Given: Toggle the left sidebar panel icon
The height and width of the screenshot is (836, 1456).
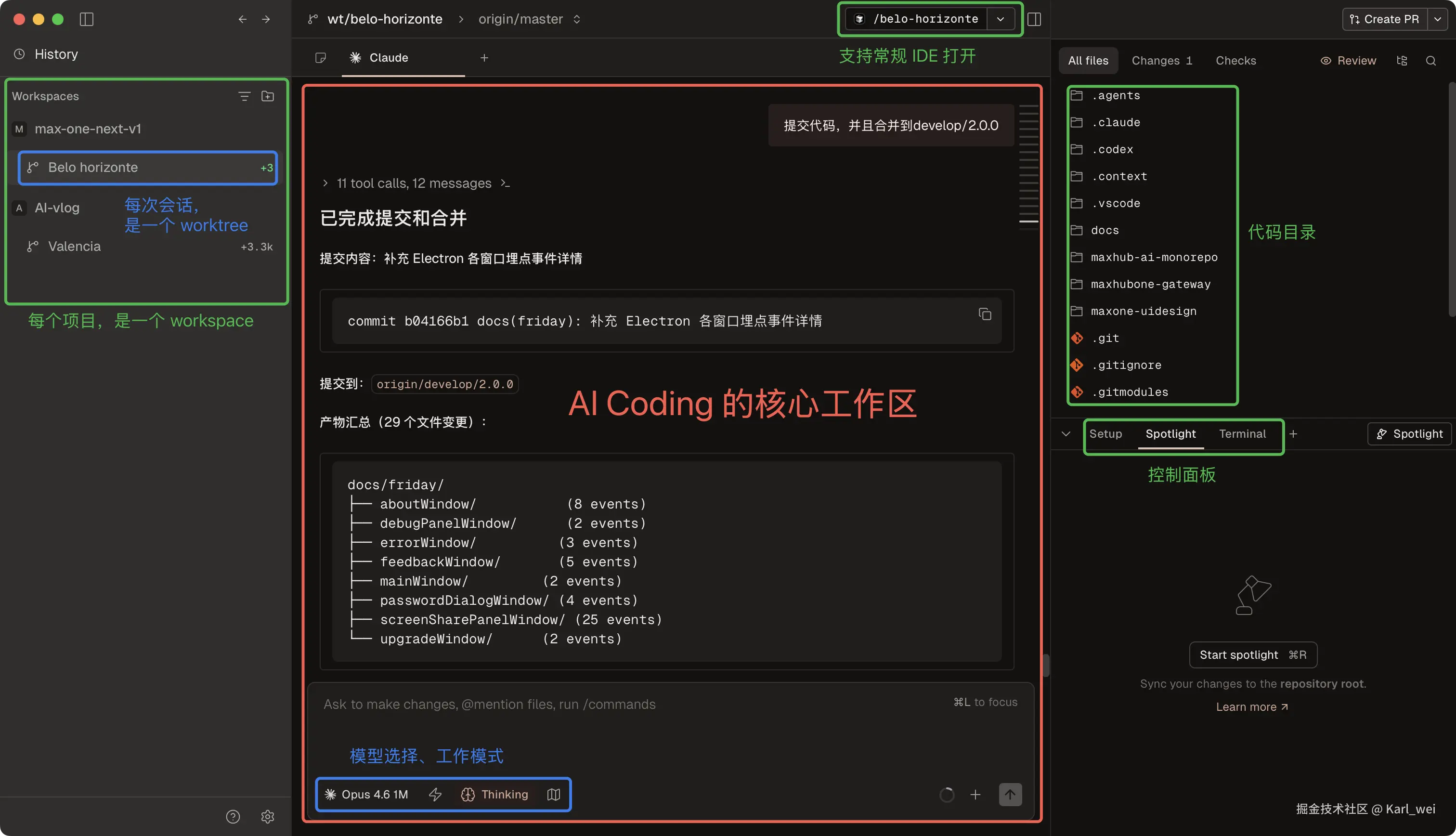Looking at the screenshot, I should coord(87,19).
